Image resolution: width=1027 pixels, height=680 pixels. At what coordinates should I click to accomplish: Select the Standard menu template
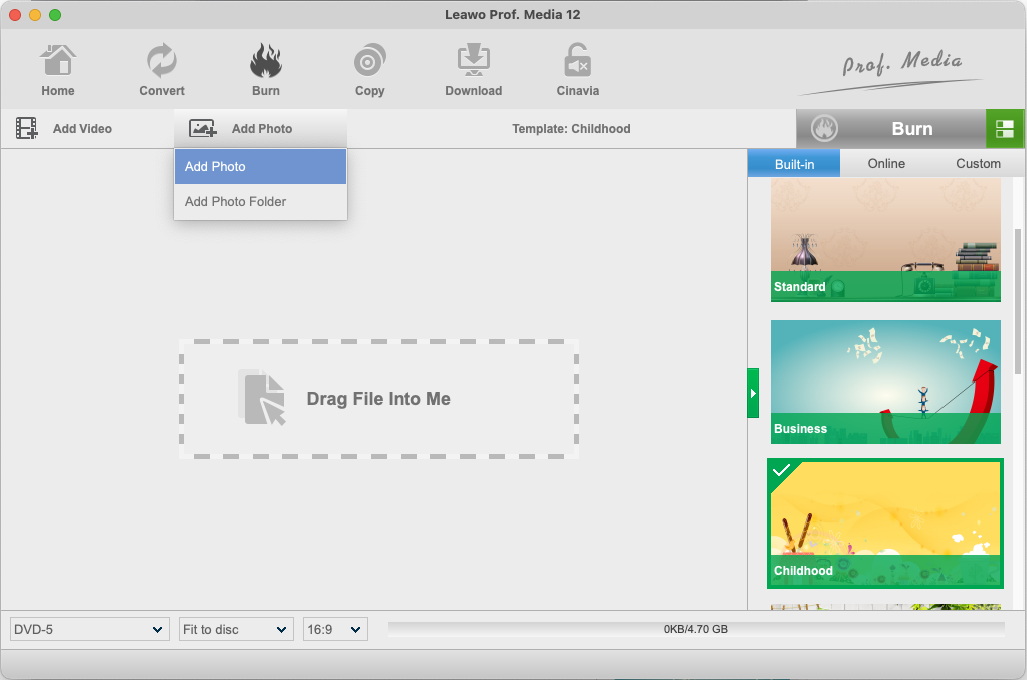[x=885, y=240]
